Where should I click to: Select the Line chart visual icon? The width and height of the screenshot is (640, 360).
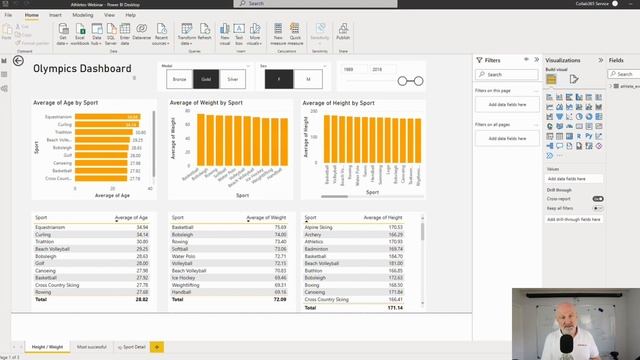(x=549, y=107)
